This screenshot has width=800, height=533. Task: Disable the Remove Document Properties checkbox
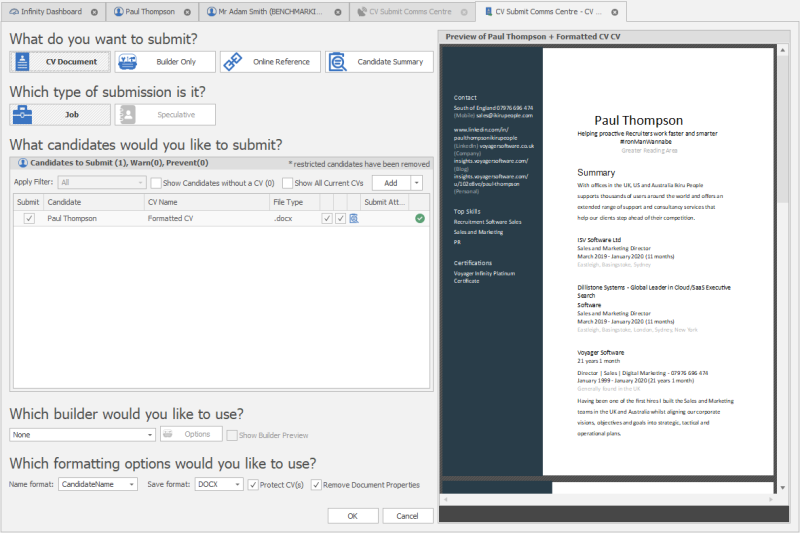pos(317,484)
